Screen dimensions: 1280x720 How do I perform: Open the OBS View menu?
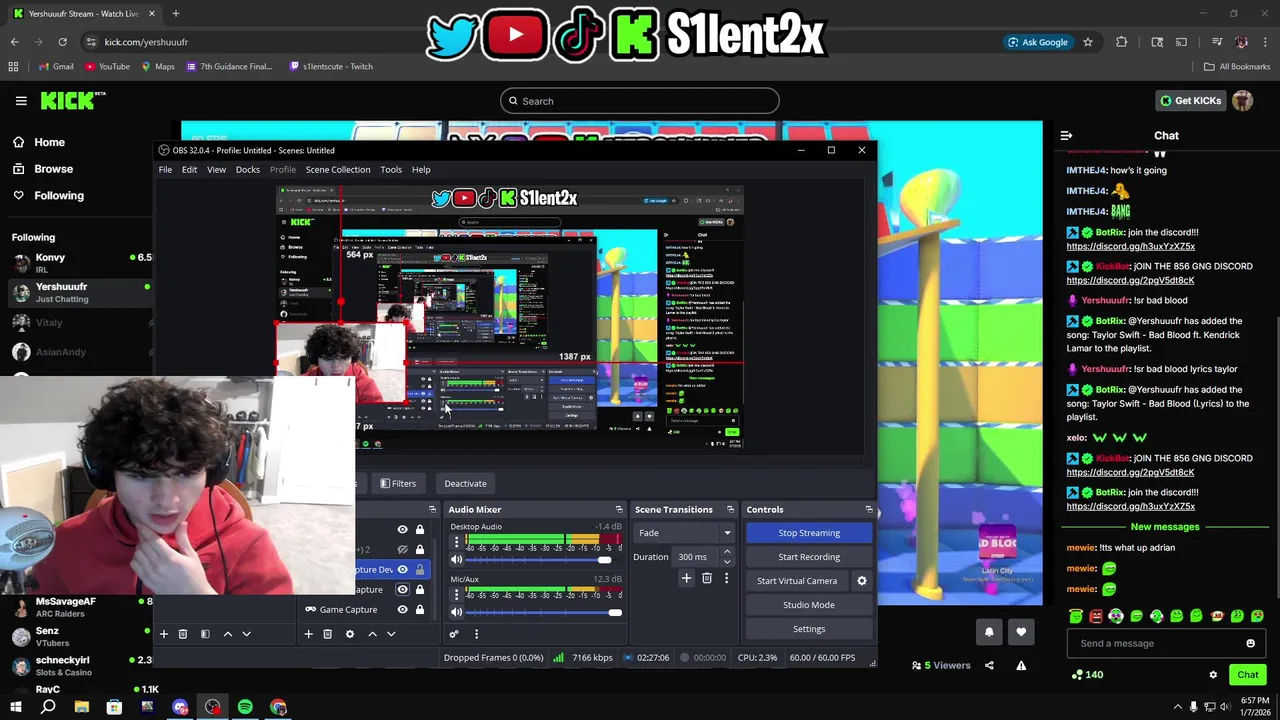(216, 169)
